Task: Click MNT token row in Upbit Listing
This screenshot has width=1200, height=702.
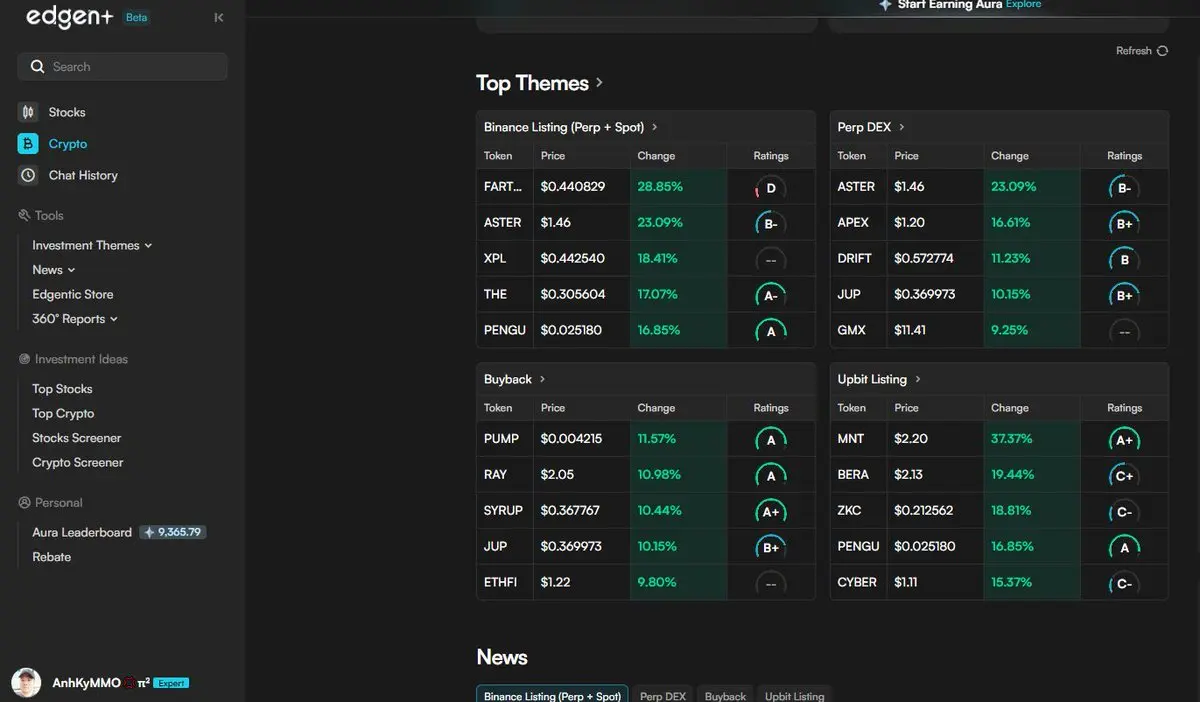Action: pos(999,438)
